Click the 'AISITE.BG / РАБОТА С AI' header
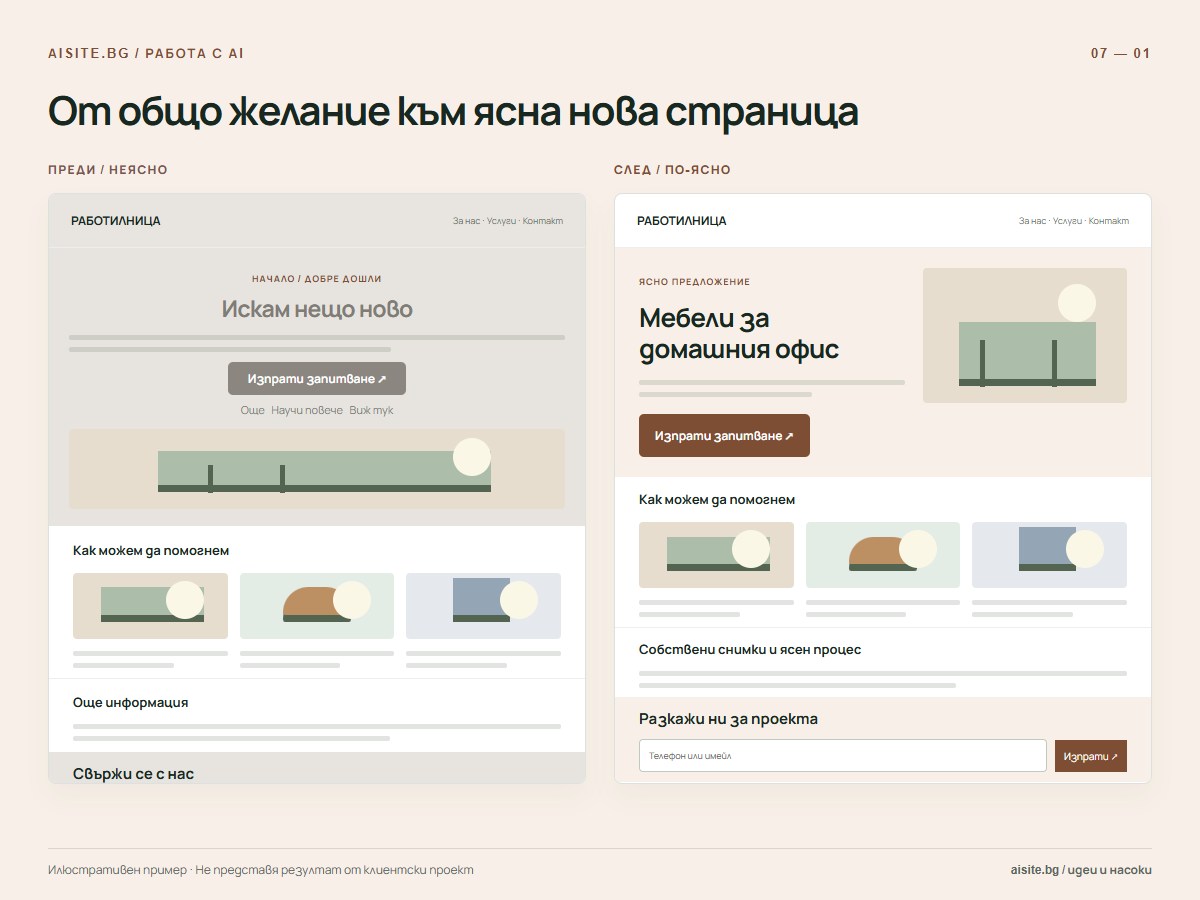The width and height of the screenshot is (1200, 900). click(x=146, y=53)
